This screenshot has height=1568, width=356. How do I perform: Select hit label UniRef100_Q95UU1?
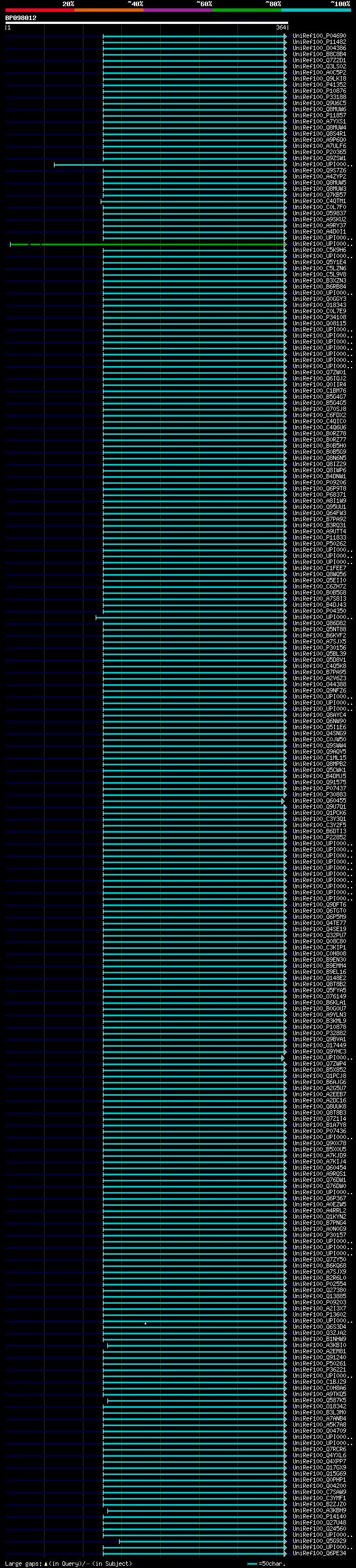319,507
